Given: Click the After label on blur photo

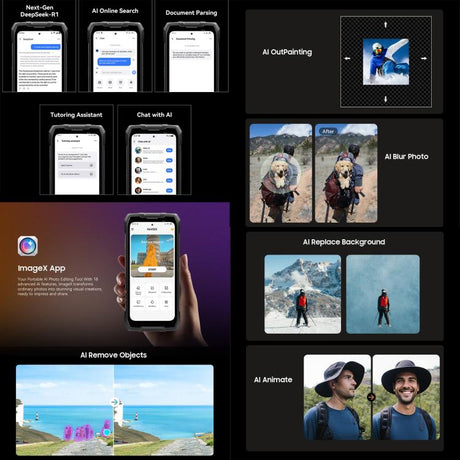Looking at the screenshot, I should [x=328, y=131].
